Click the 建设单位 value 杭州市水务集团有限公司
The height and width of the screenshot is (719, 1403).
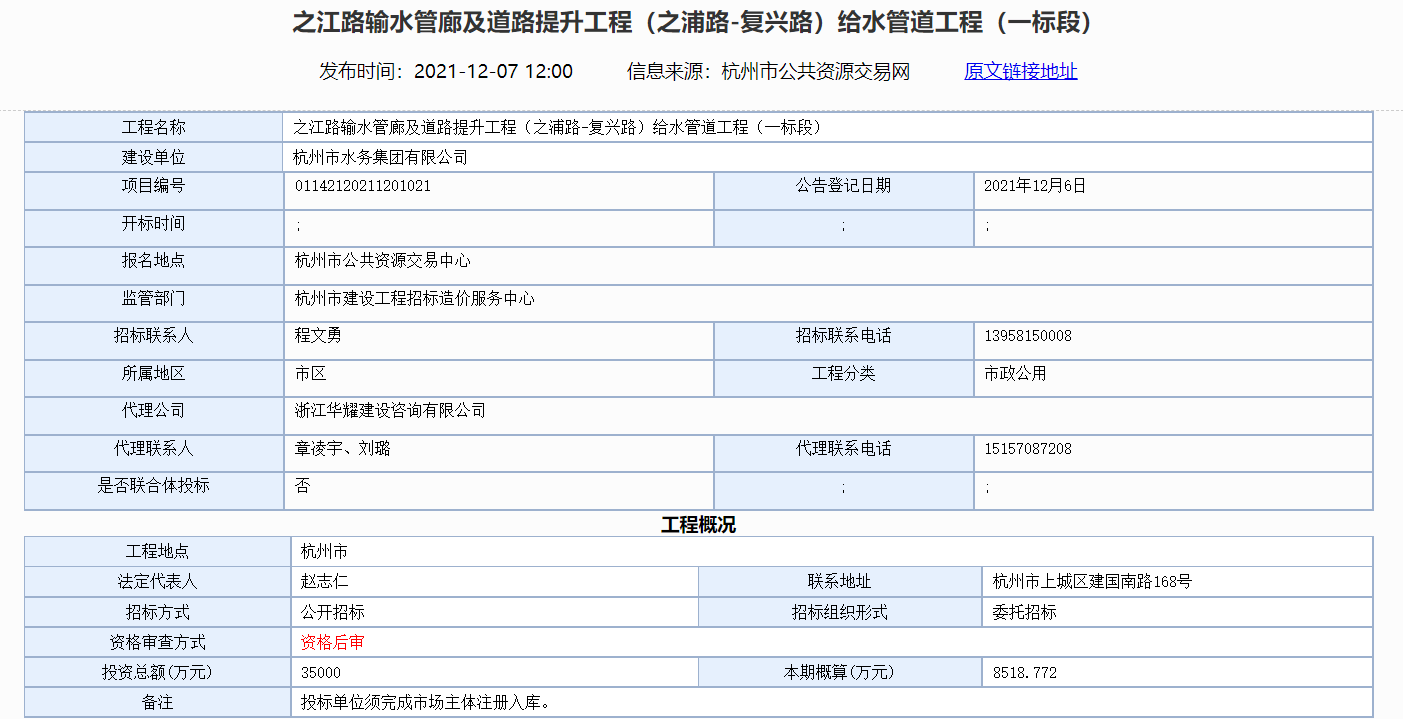(x=380, y=158)
